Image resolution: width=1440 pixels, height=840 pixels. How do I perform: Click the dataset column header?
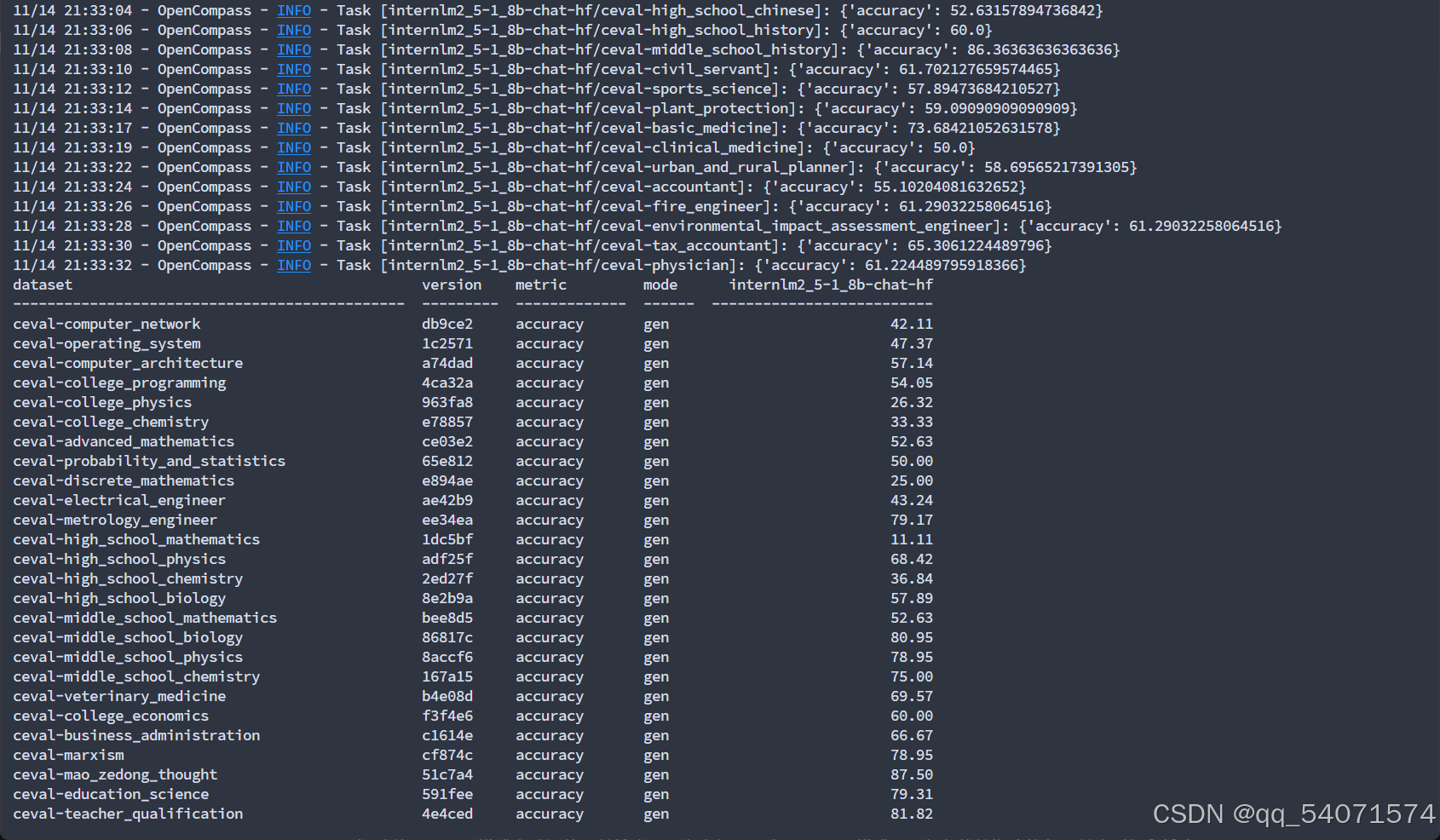pos(42,285)
